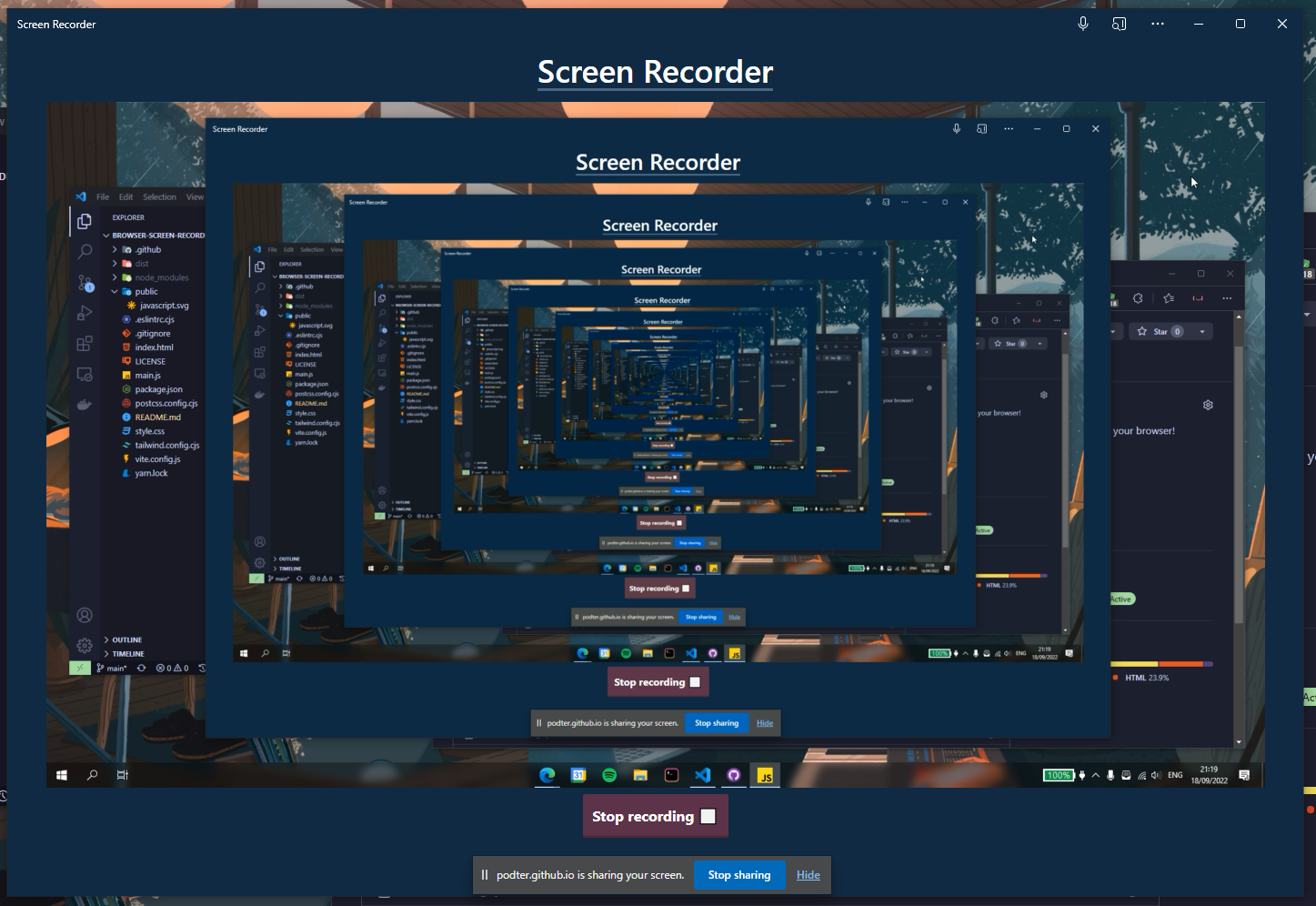Click the Spotify icon on the largest previewed taskbar
1316x906 pixels.
pyautogui.click(x=609, y=775)
